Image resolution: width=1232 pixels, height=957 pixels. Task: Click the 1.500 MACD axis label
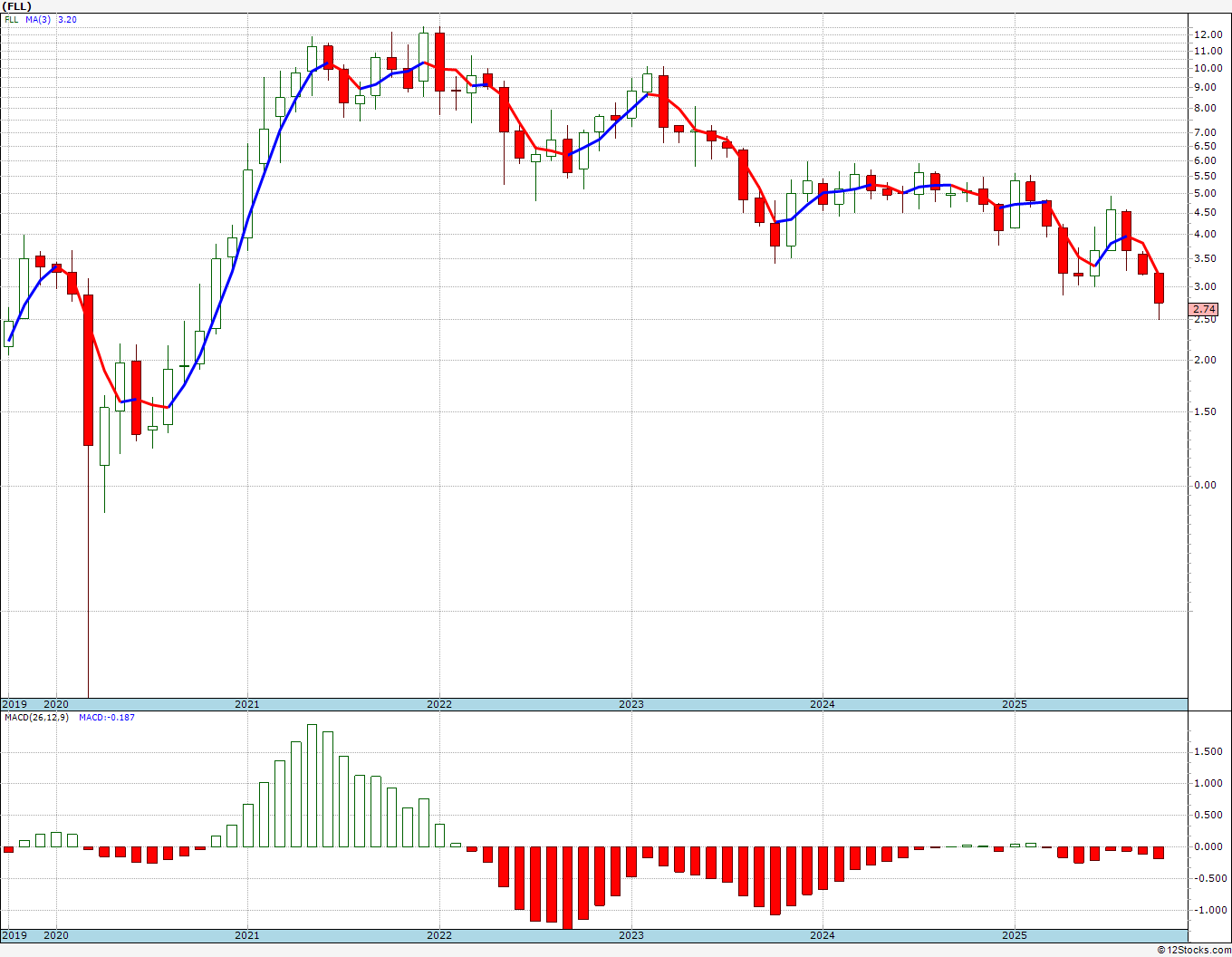(x=1208, y=752)
